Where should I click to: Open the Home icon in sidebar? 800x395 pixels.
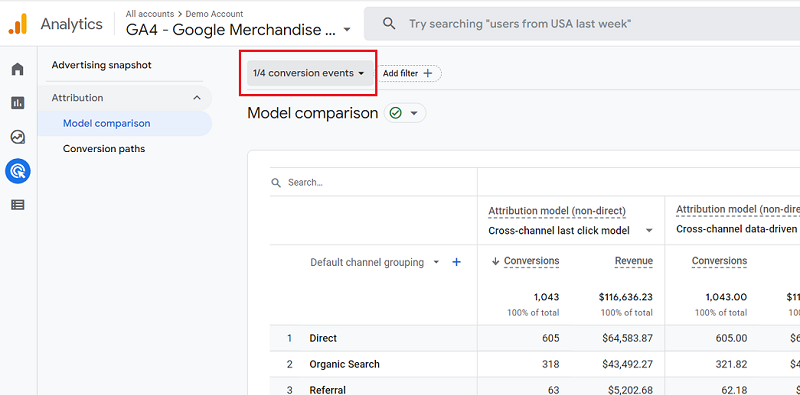pyautogui.click(x=18, y=69)
